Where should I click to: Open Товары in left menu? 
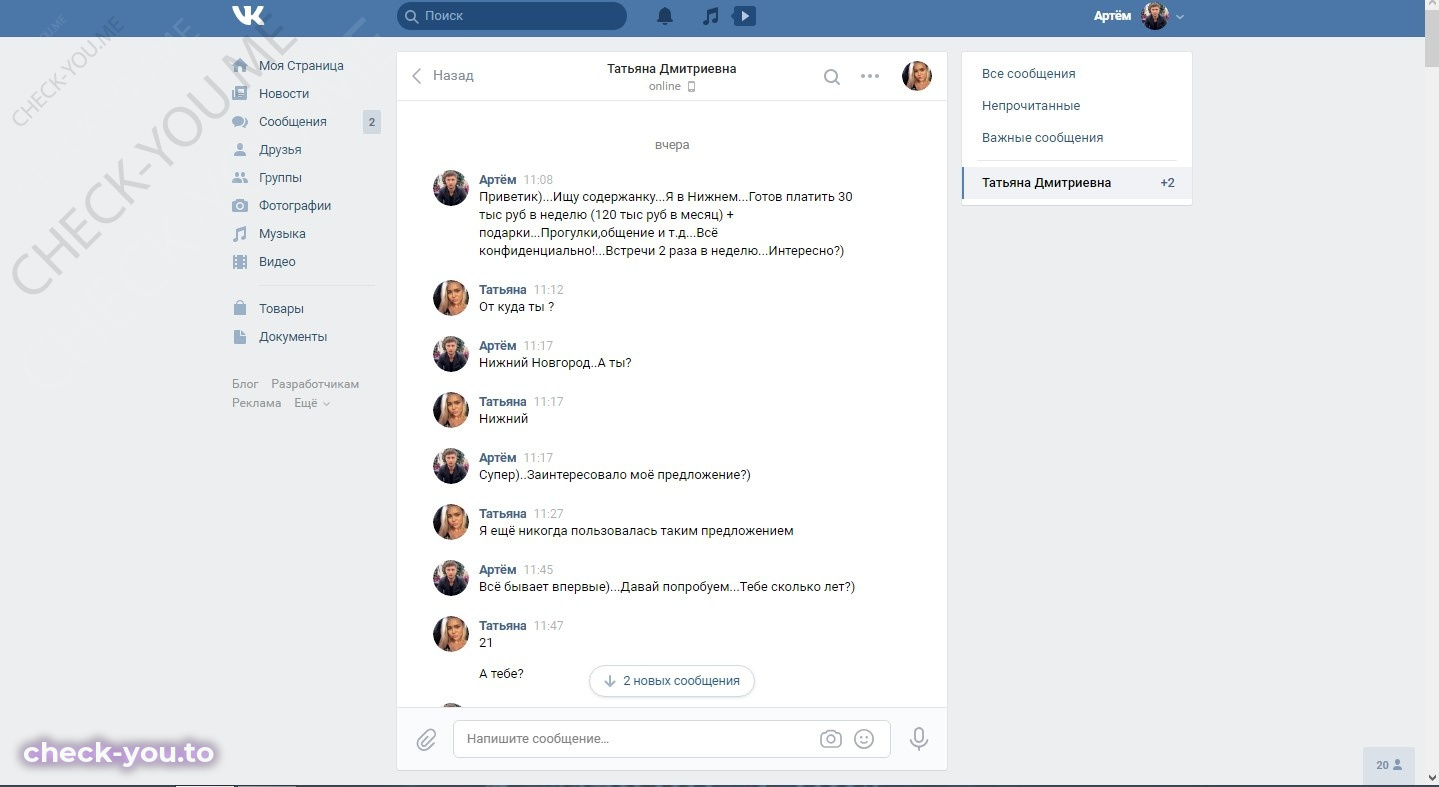(x=281, y=309)
